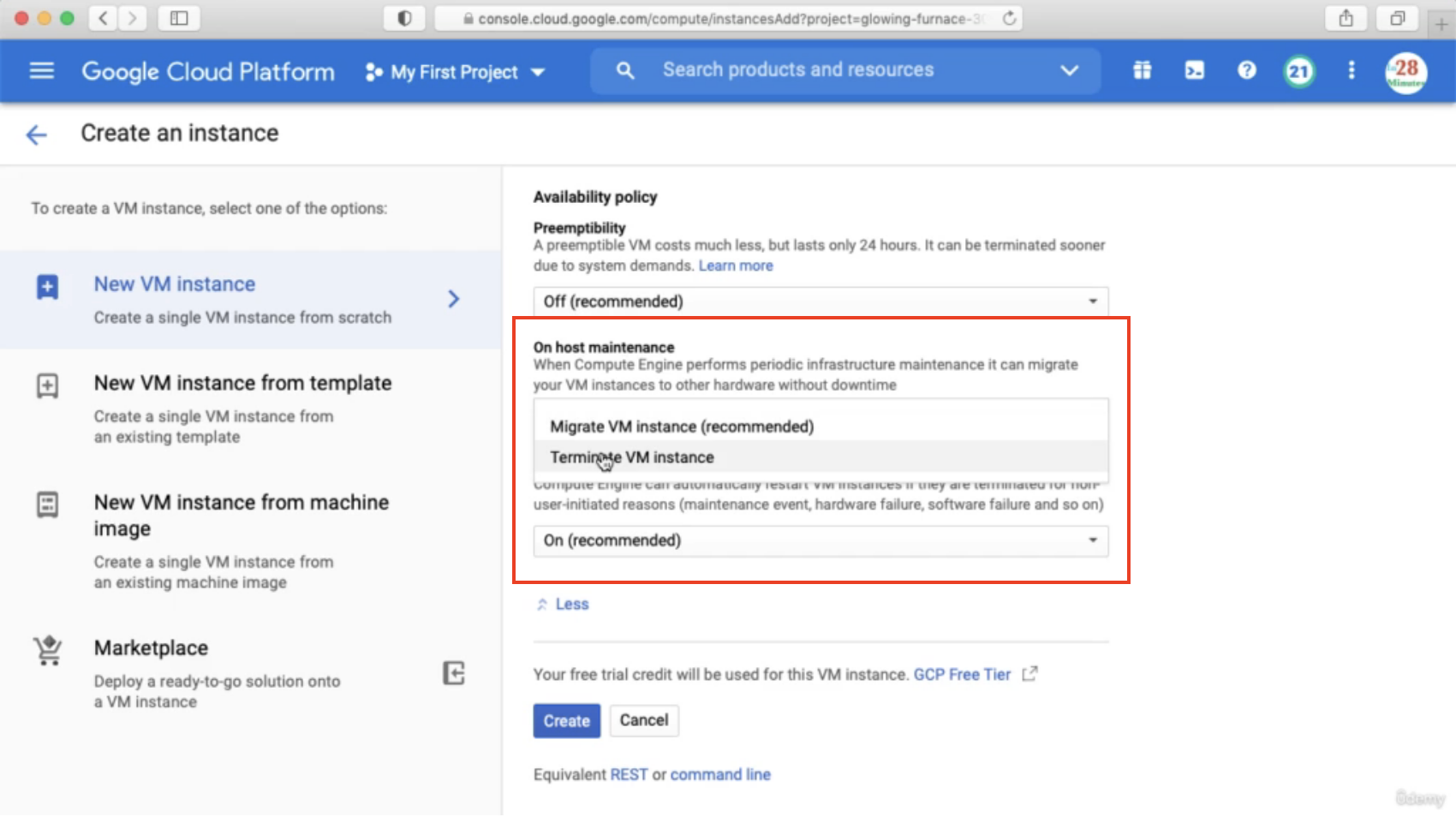
Task: Click the Safari share button
Action: (1346, 18)
